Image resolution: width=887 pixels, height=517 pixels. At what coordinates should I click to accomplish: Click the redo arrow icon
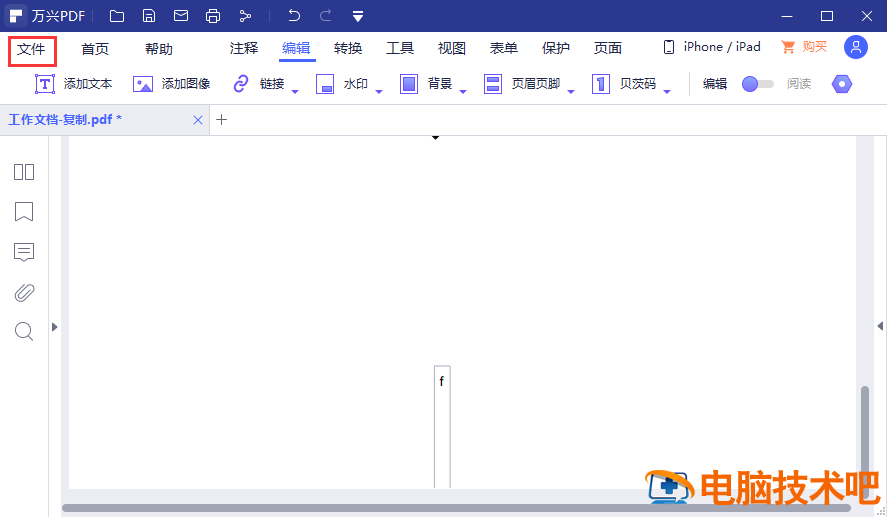[325, 15]
